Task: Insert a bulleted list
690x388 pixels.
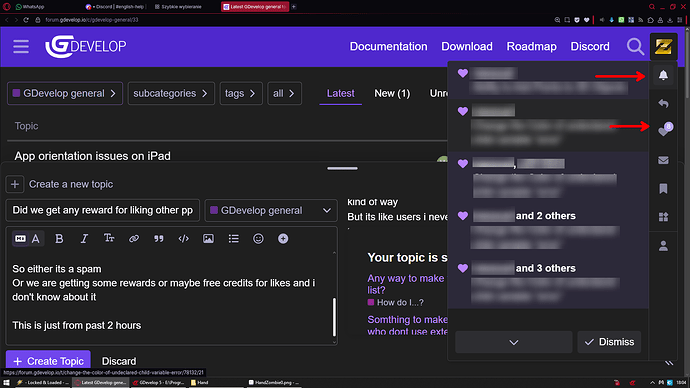Action: pos(233,238)
